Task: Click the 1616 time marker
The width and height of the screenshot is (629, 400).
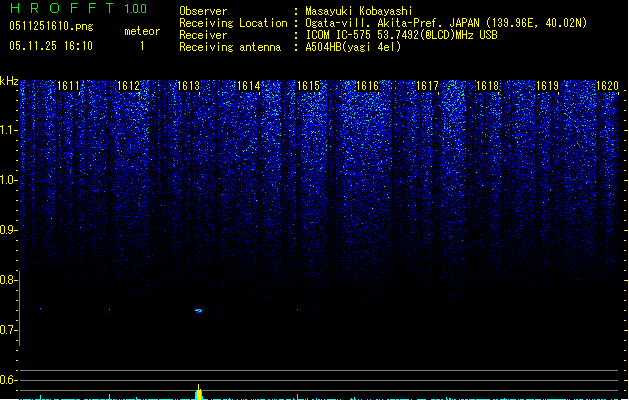Action: 367,86
